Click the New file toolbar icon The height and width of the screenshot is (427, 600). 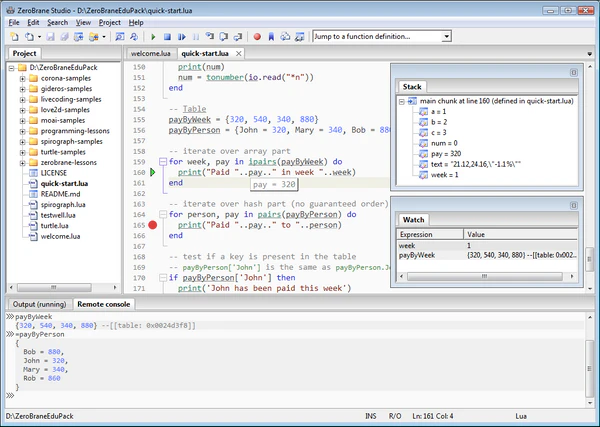pos(14,37)
